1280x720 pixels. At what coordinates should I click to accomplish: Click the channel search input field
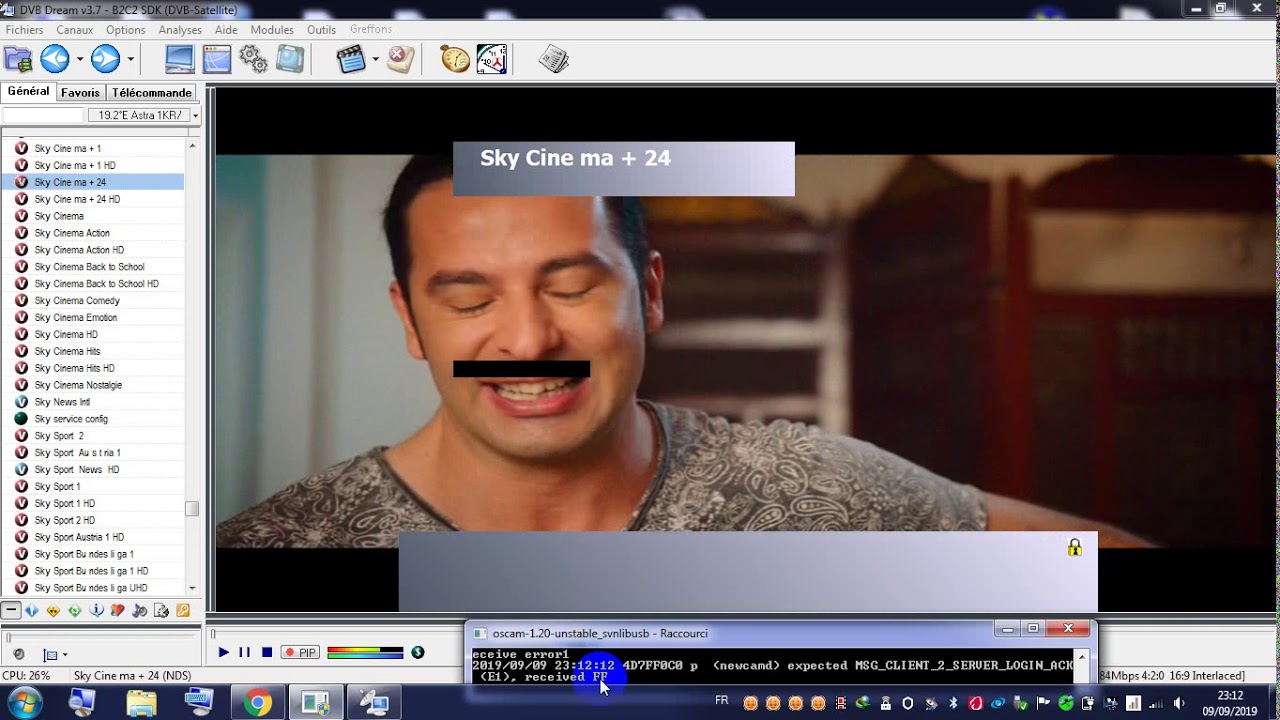pyautogui.click(x=43, y=115)
